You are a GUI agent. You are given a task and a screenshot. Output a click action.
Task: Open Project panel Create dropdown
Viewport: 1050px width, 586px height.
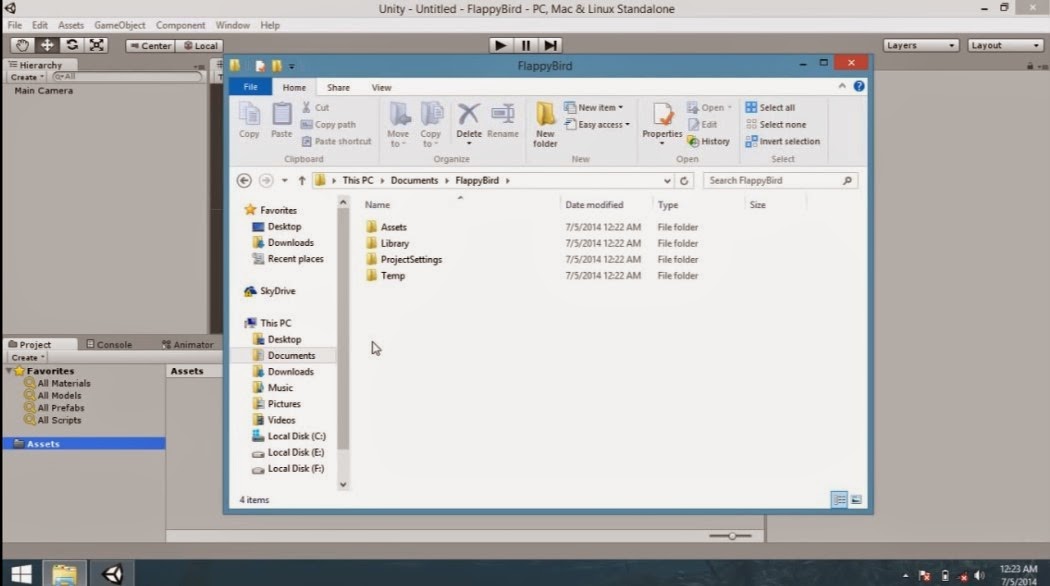click(x=27, y=358)
